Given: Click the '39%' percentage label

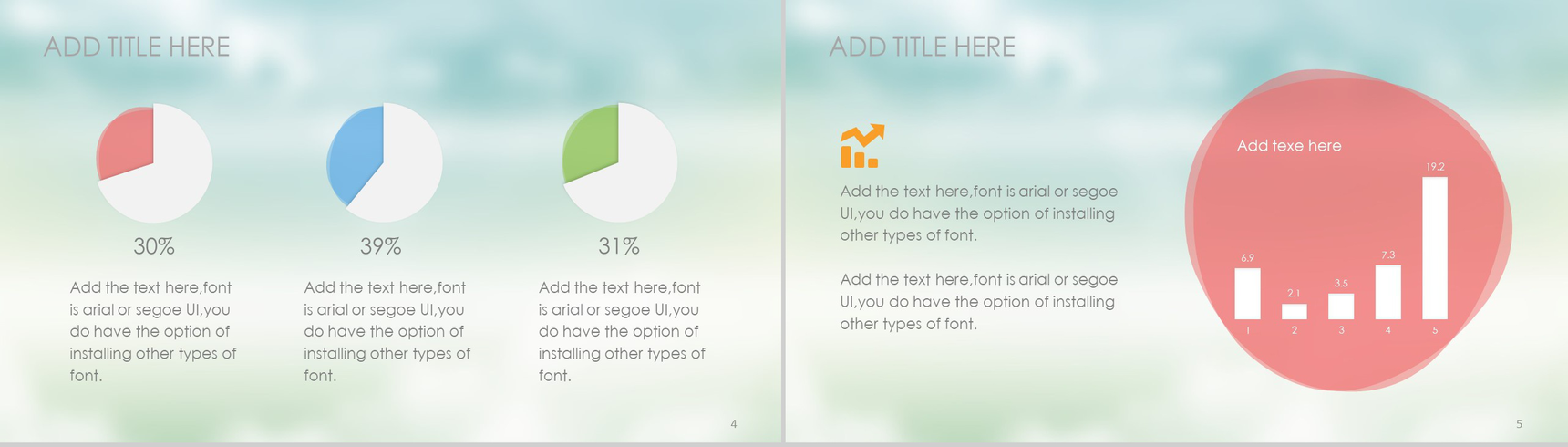Looking at the screenshot, I should click(381, 246).
